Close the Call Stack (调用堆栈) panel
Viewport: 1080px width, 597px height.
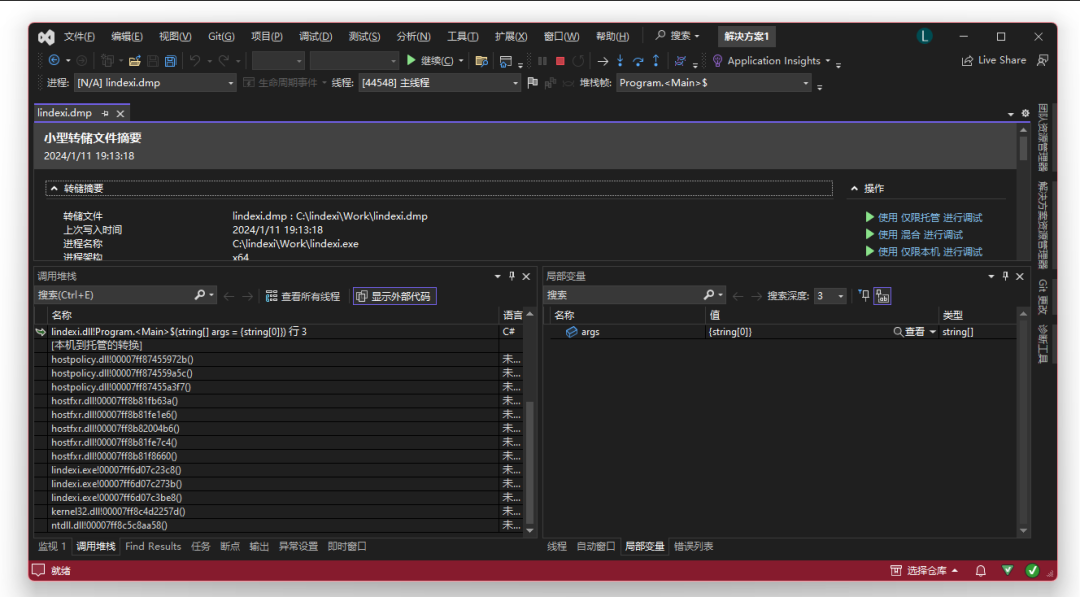pyautogui.click(x=526, y=276)
